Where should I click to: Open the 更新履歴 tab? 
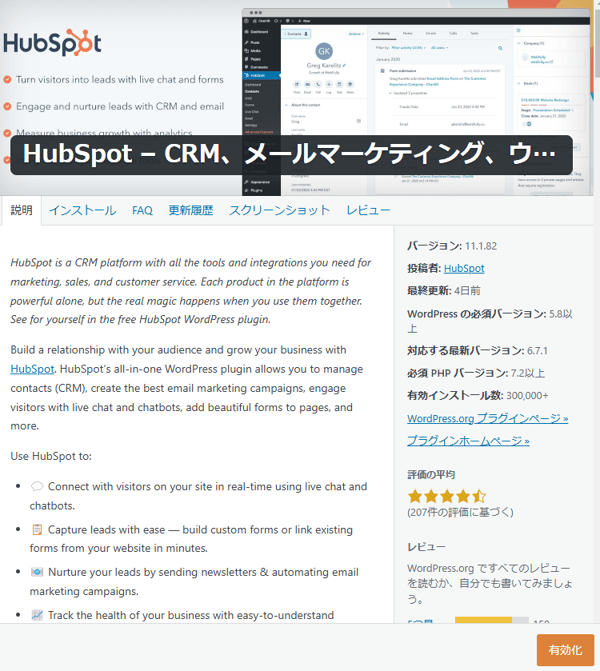click(x=191, y=211)
